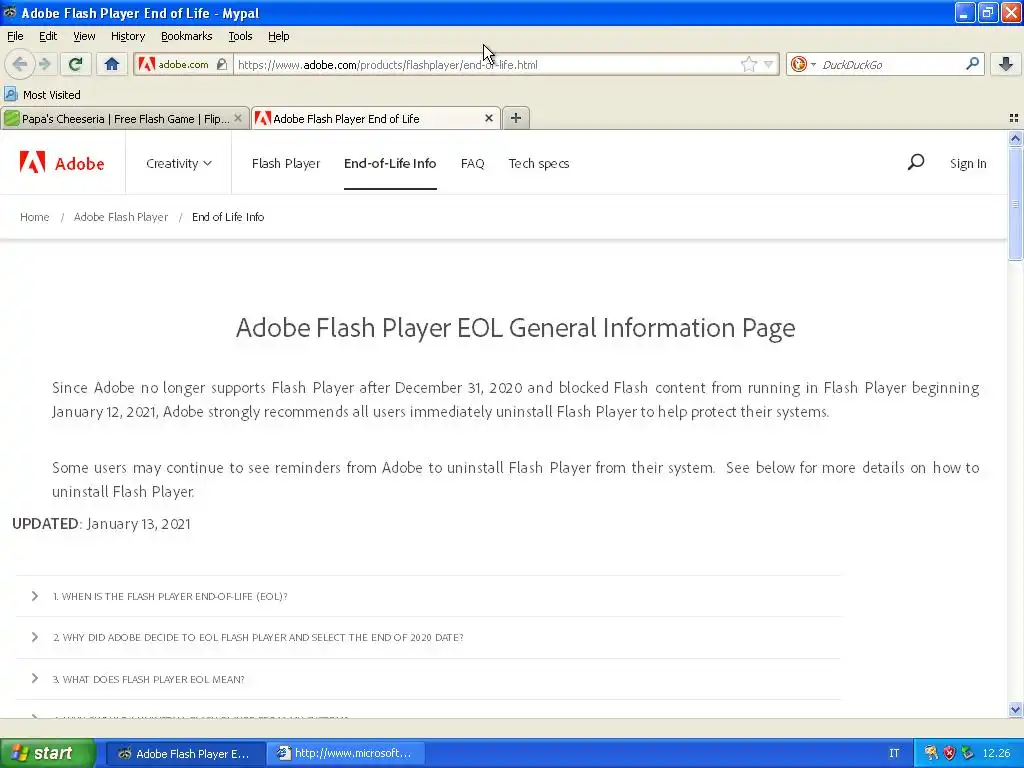Open the FAQ nav link

click(472, 163)
